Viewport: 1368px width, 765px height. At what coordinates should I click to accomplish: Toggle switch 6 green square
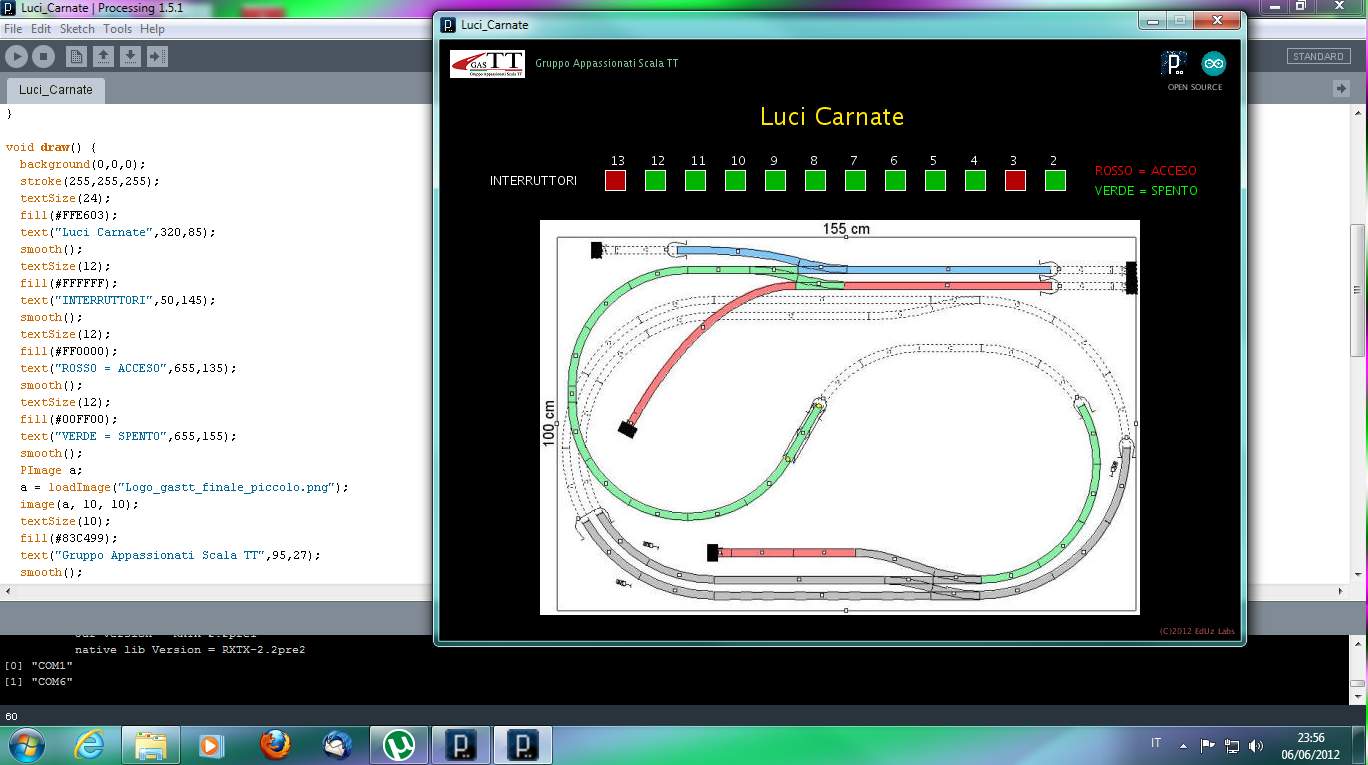pyautogui.click(x=896, y=180)
